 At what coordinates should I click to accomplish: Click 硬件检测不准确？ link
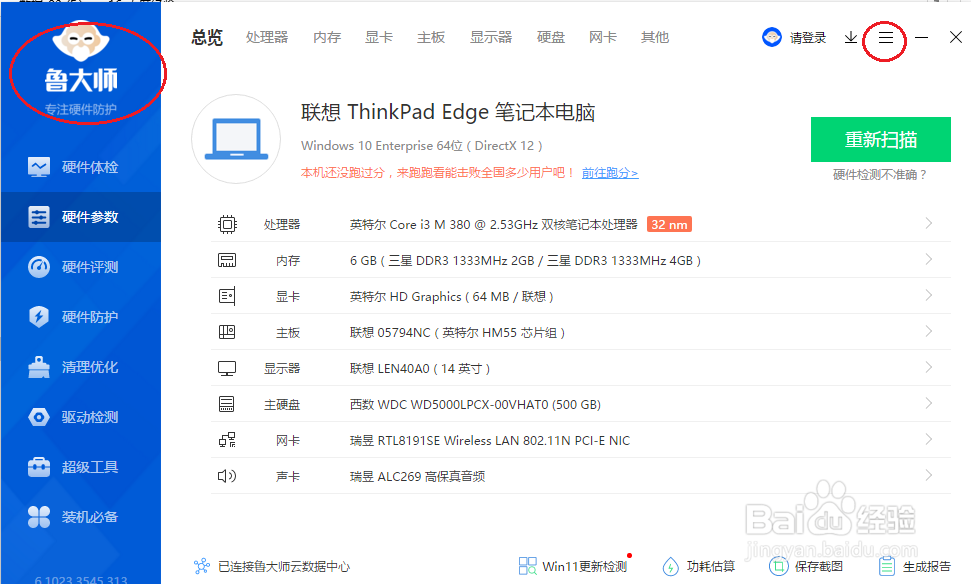pyautogui.click(x=880, y=175)
